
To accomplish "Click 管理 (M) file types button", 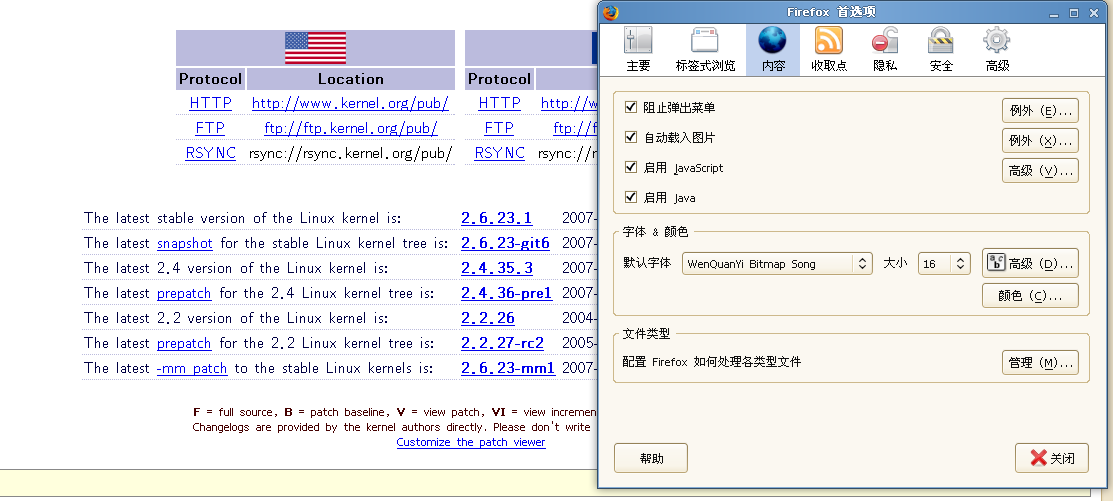I will (1040, 363).
